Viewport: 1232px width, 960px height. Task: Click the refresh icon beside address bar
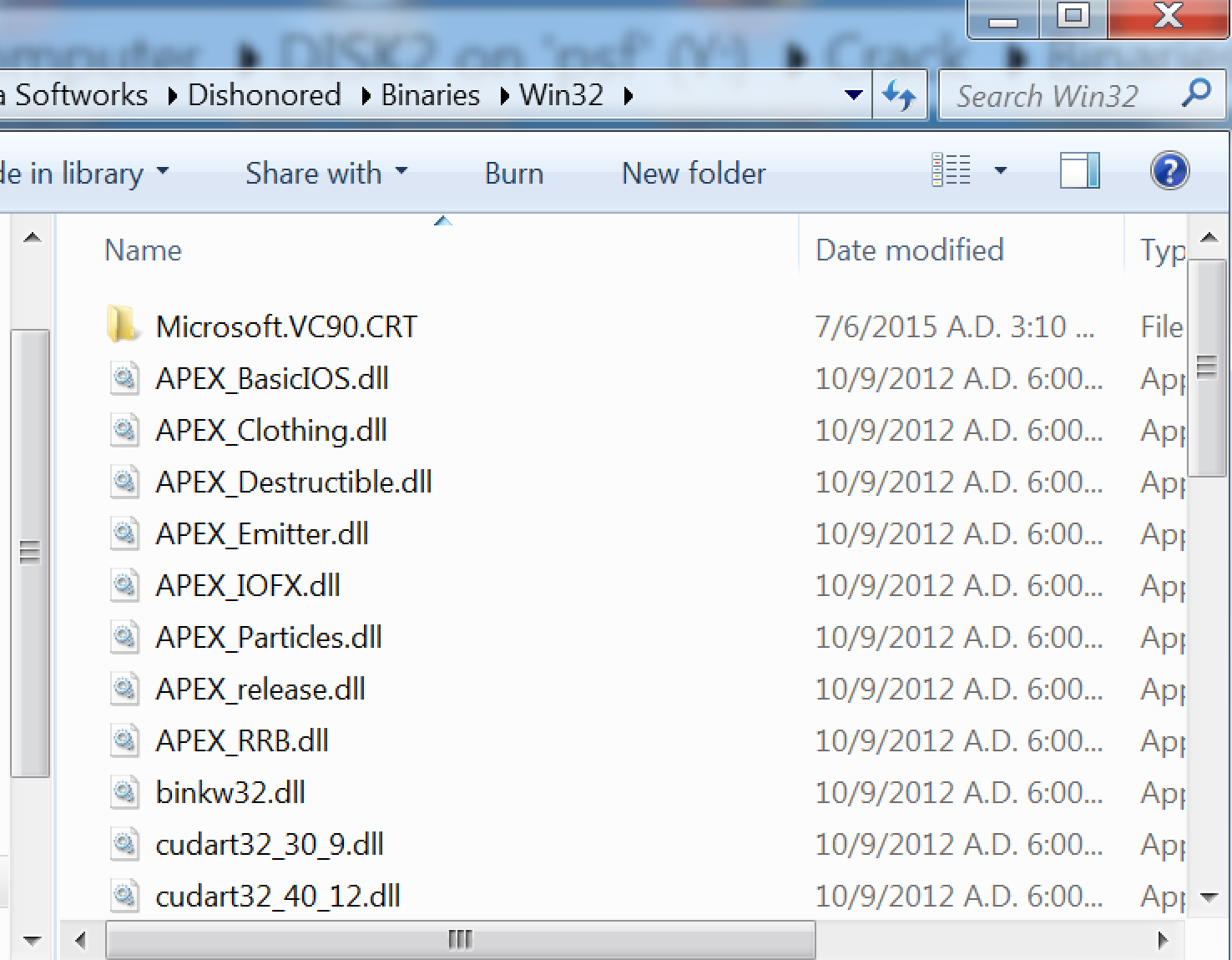tap(899, 96)
